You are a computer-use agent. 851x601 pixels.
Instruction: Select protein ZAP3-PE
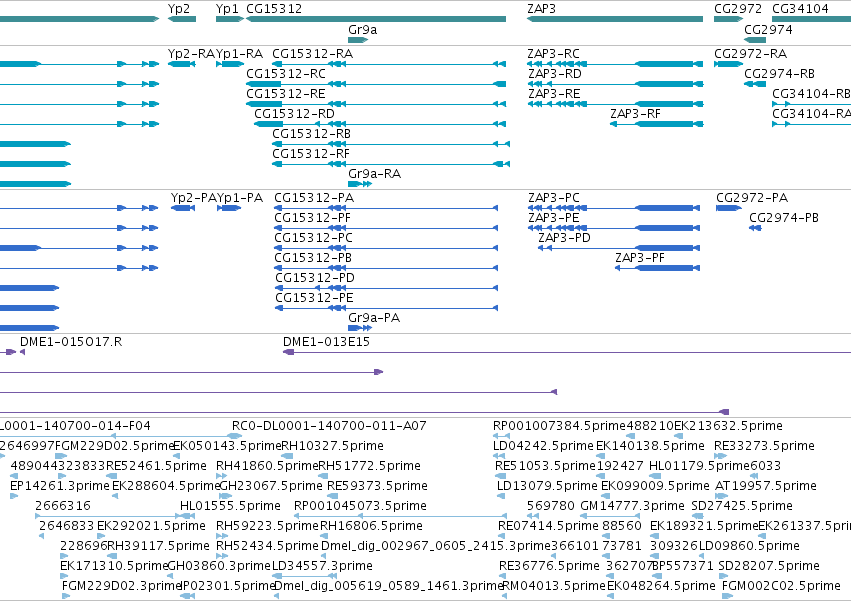[x=554, y=218]
